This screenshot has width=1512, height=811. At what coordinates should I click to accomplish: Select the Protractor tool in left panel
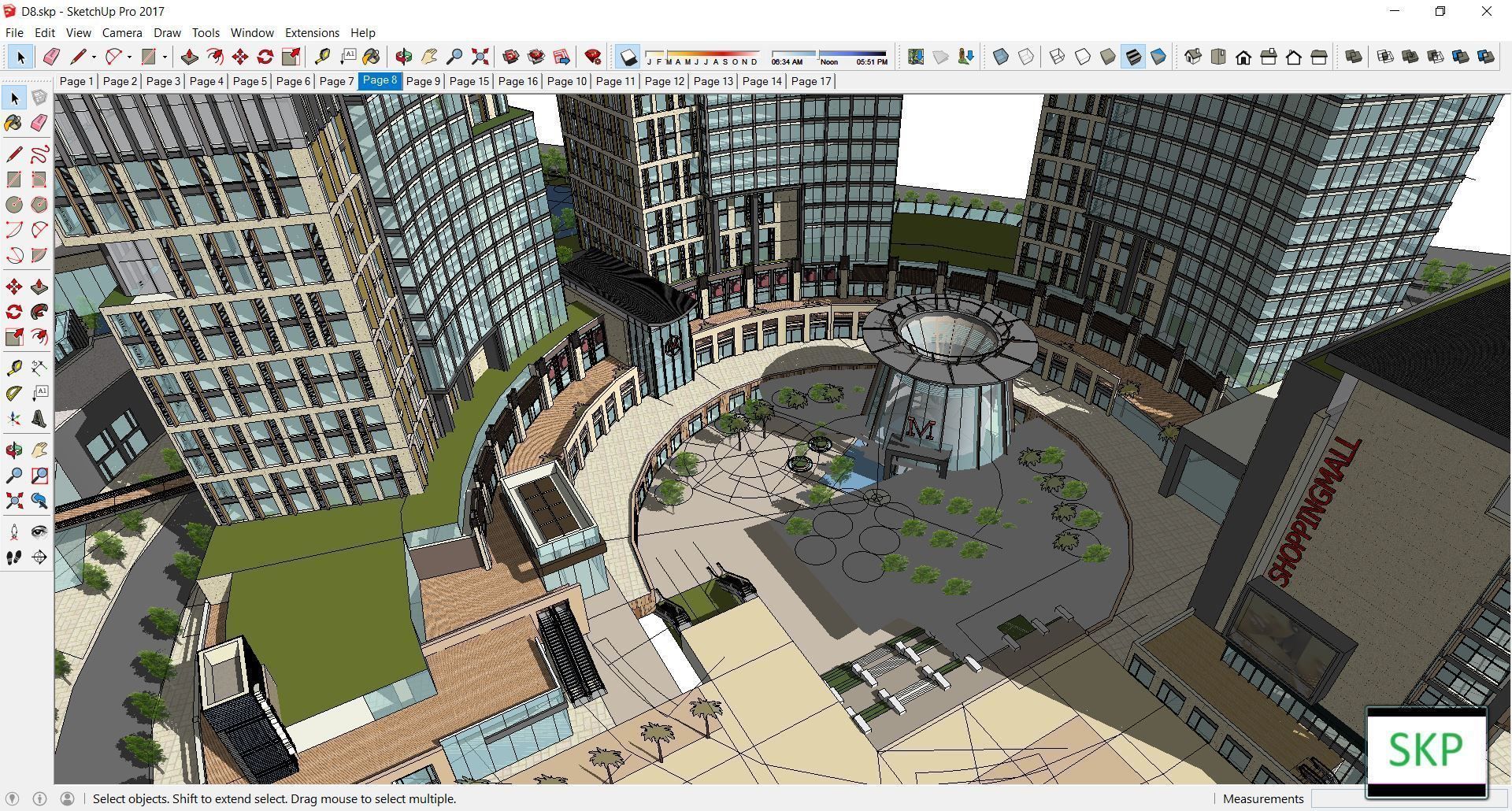(x=14, y=393)
